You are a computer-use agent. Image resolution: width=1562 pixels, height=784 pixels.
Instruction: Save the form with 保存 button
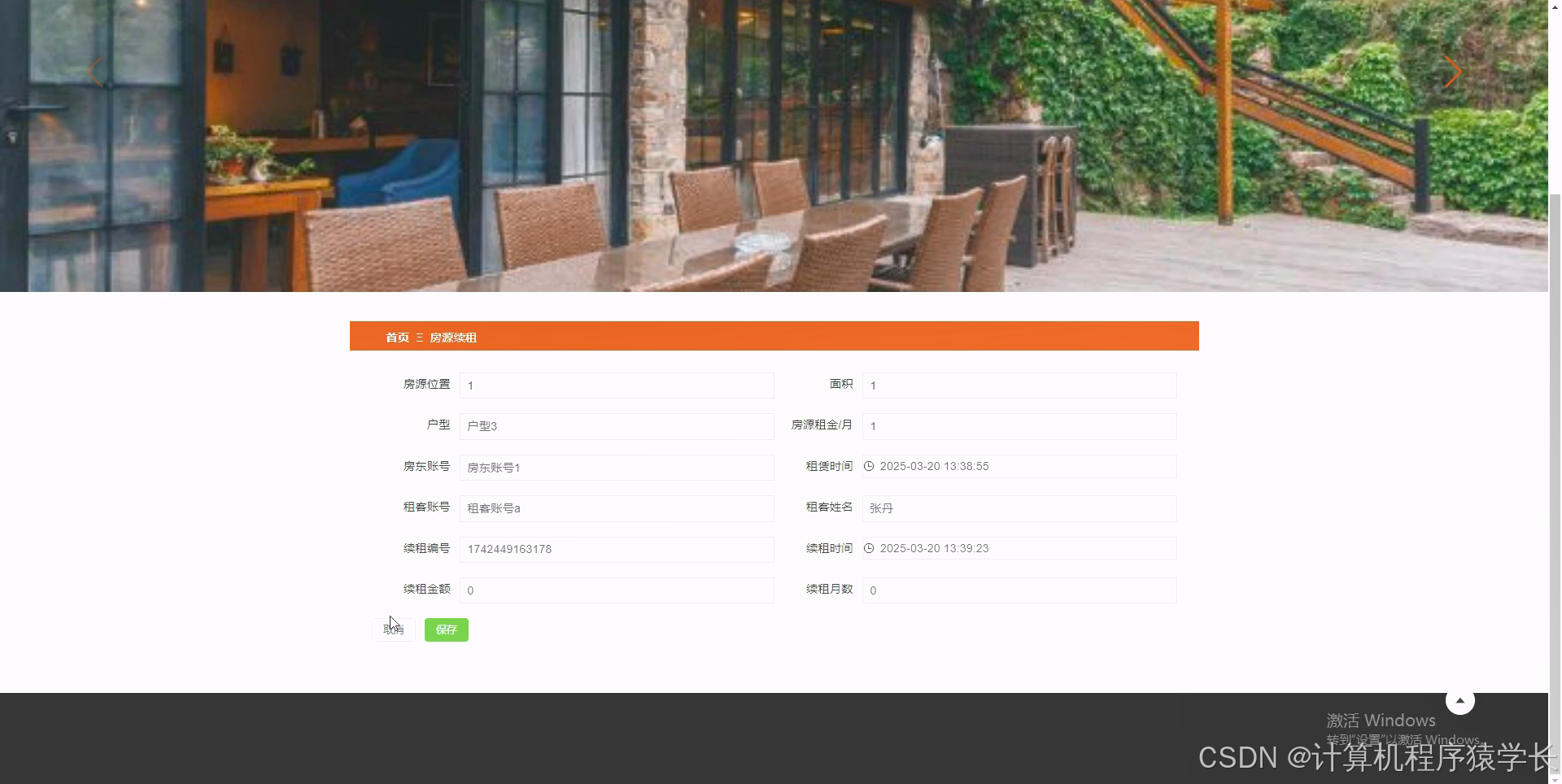[x=447, y=629]
